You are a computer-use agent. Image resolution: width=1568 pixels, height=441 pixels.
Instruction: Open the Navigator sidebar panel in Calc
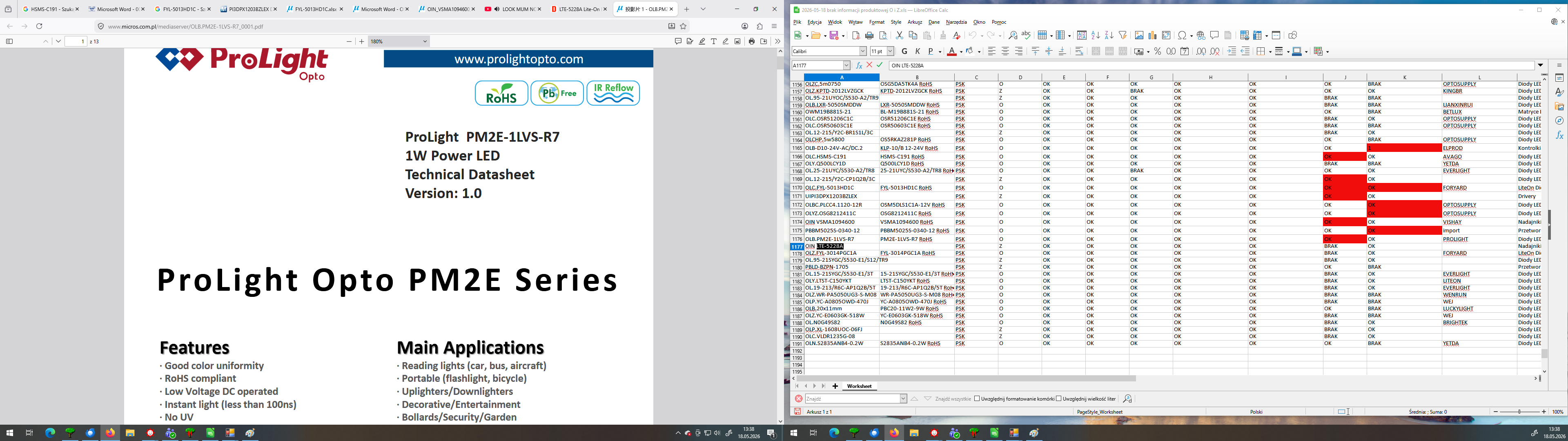(x=1559, y=120)
